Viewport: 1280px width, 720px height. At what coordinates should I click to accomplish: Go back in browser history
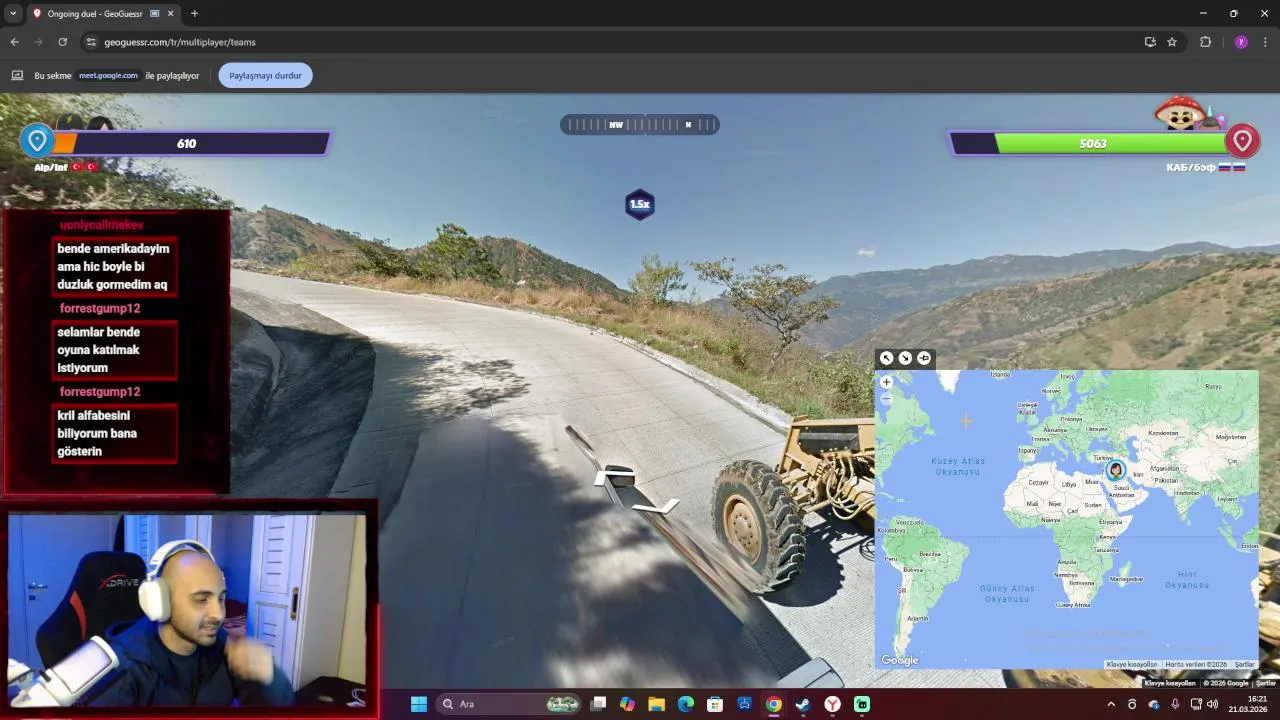pos(14,42)
